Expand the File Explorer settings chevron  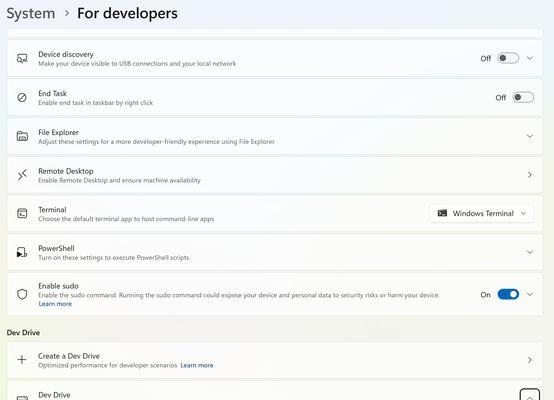(530, 136)
